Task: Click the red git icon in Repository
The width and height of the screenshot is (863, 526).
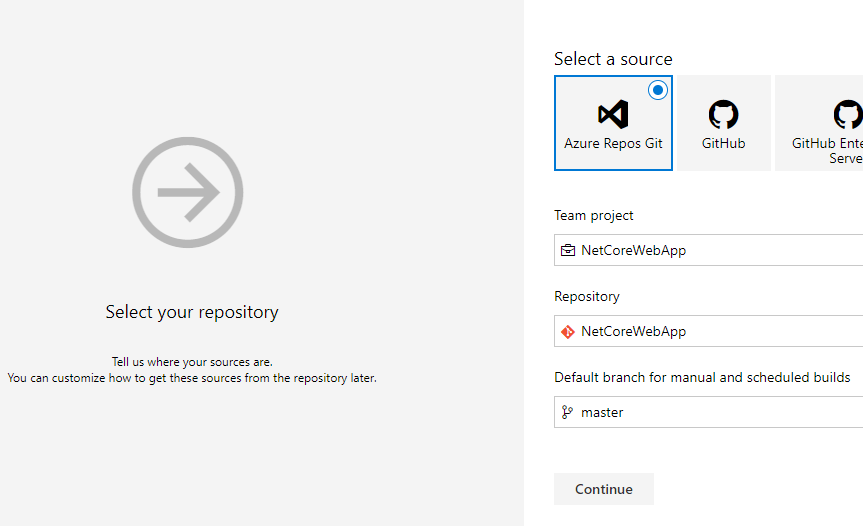Action: click(568, 331)
